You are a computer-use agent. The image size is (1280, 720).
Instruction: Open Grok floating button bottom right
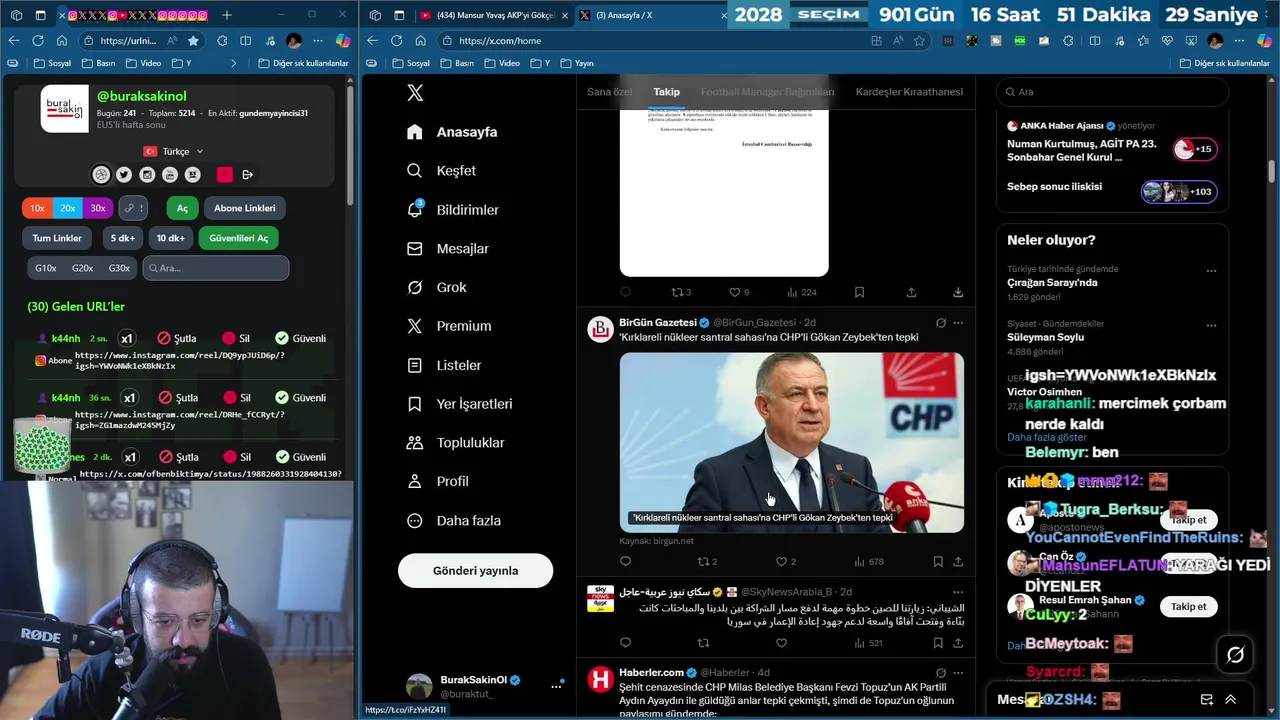[x=1235, y=655]
